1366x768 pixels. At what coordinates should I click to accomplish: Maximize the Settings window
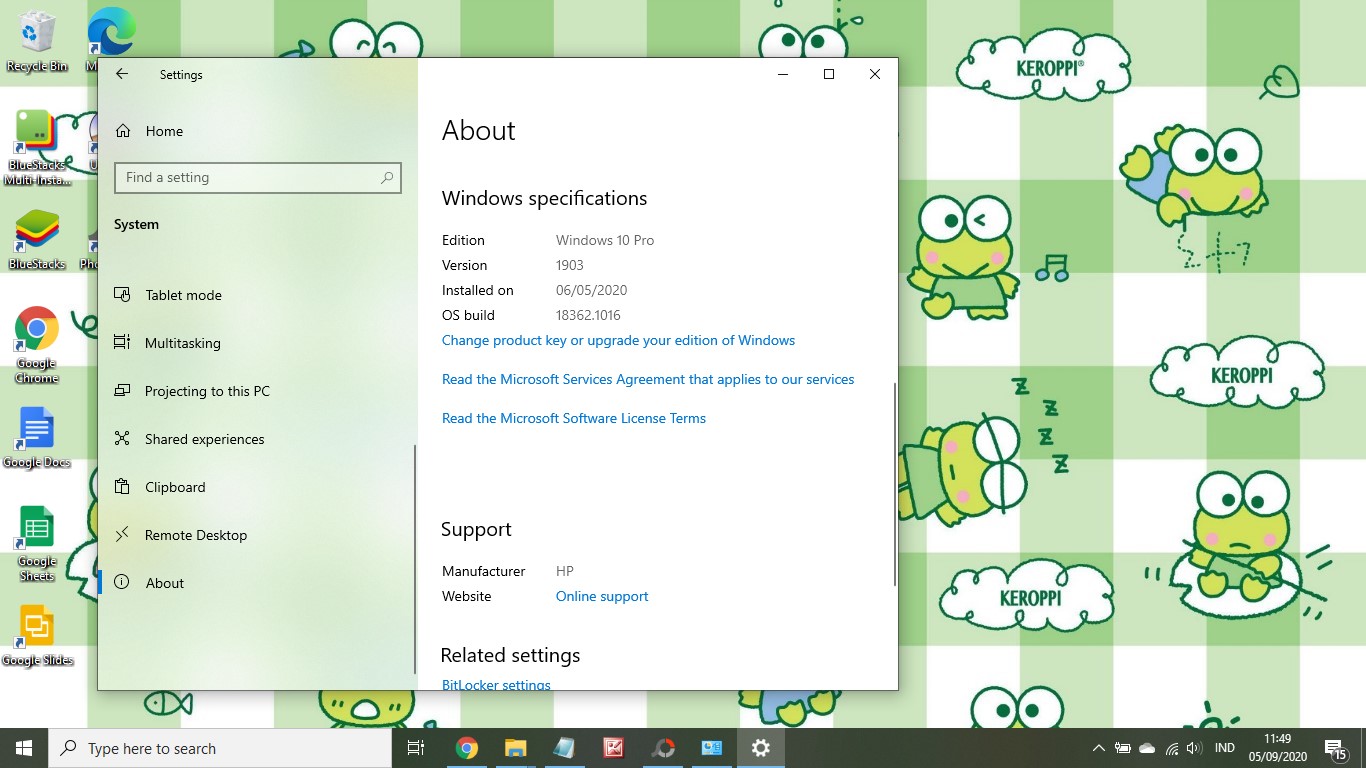click(829, 74)
